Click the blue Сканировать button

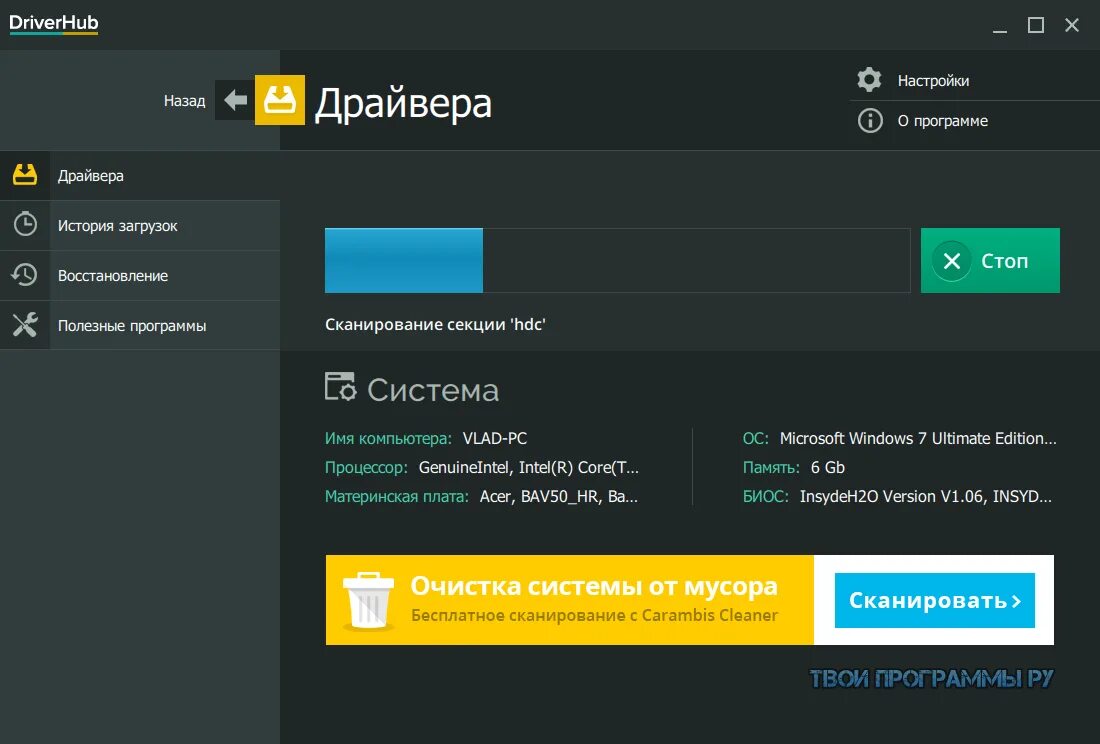(x=934, y=600)
